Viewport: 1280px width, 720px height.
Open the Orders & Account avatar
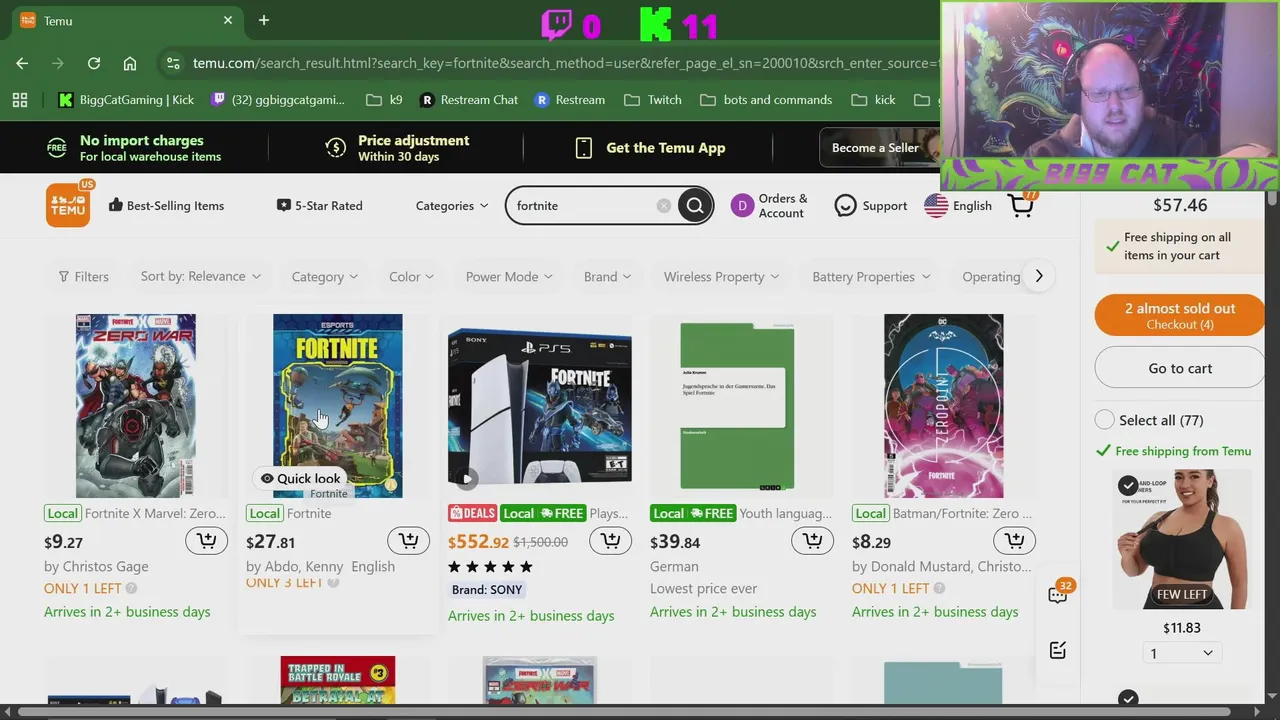[x=742, y=206]
